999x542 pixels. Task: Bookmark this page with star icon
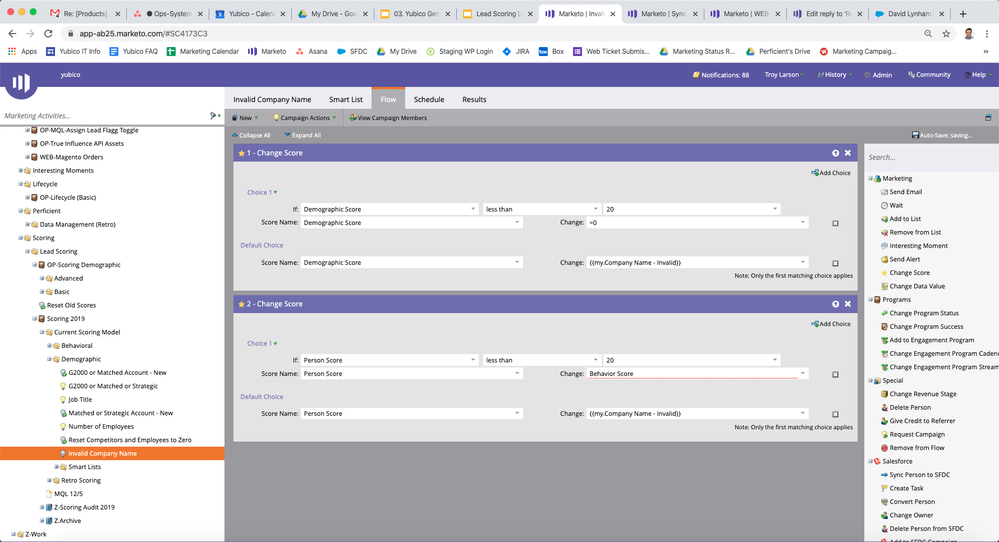pyautogui.click(x=946, y=33)
